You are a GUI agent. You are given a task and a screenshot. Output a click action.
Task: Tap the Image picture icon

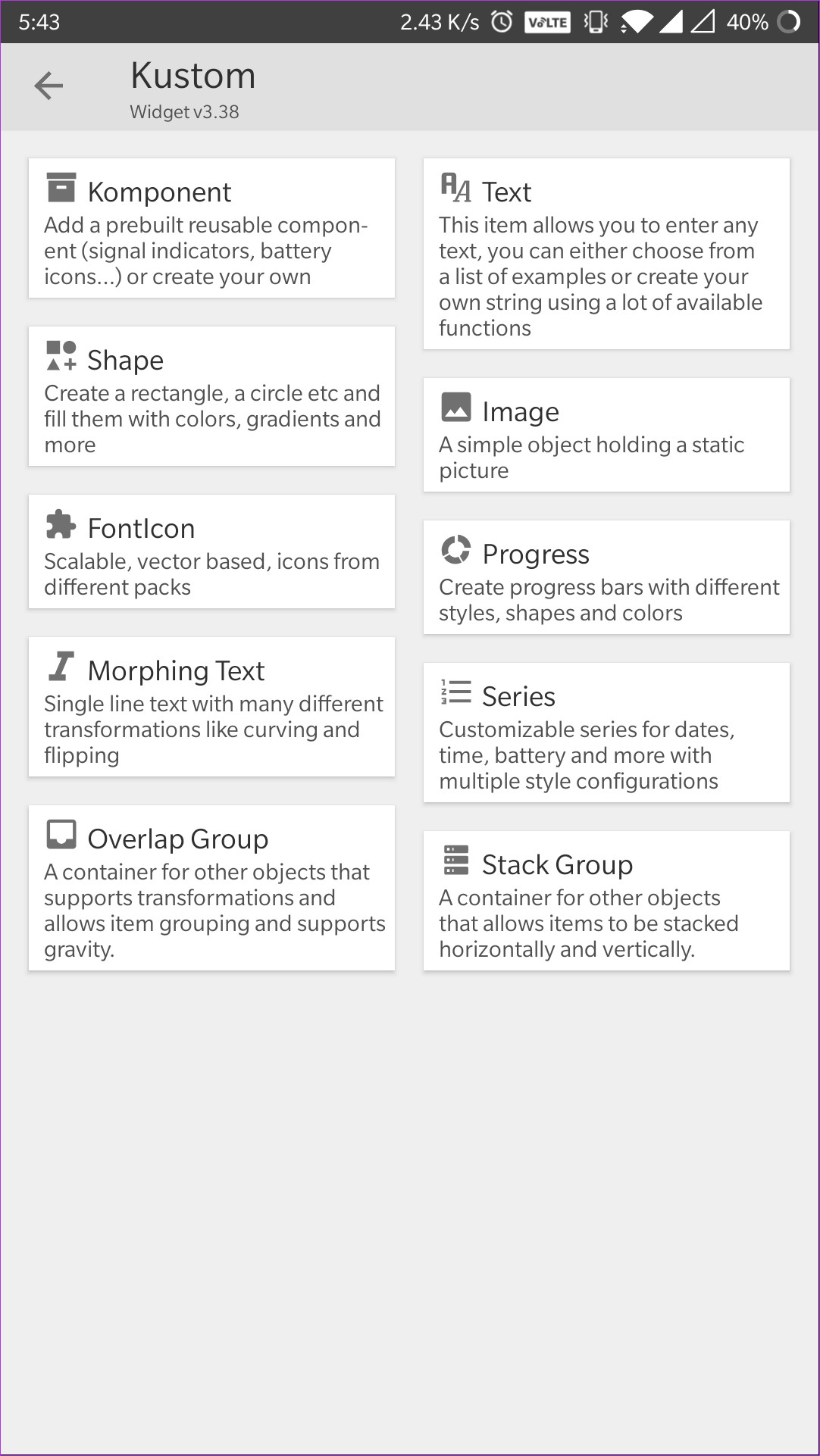pos(456,407)
